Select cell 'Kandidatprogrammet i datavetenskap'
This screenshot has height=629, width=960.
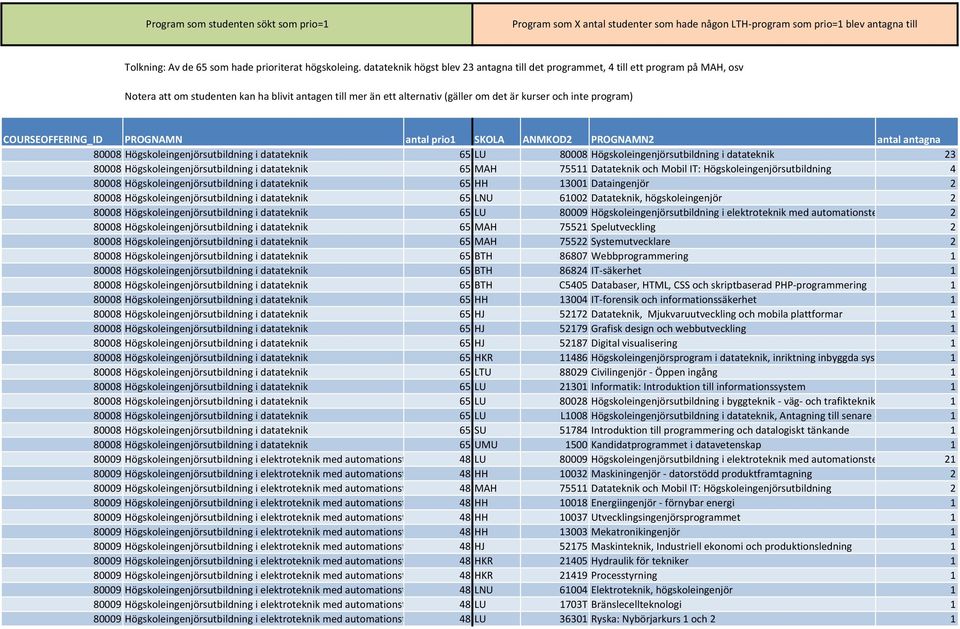[x=732, y=445]
